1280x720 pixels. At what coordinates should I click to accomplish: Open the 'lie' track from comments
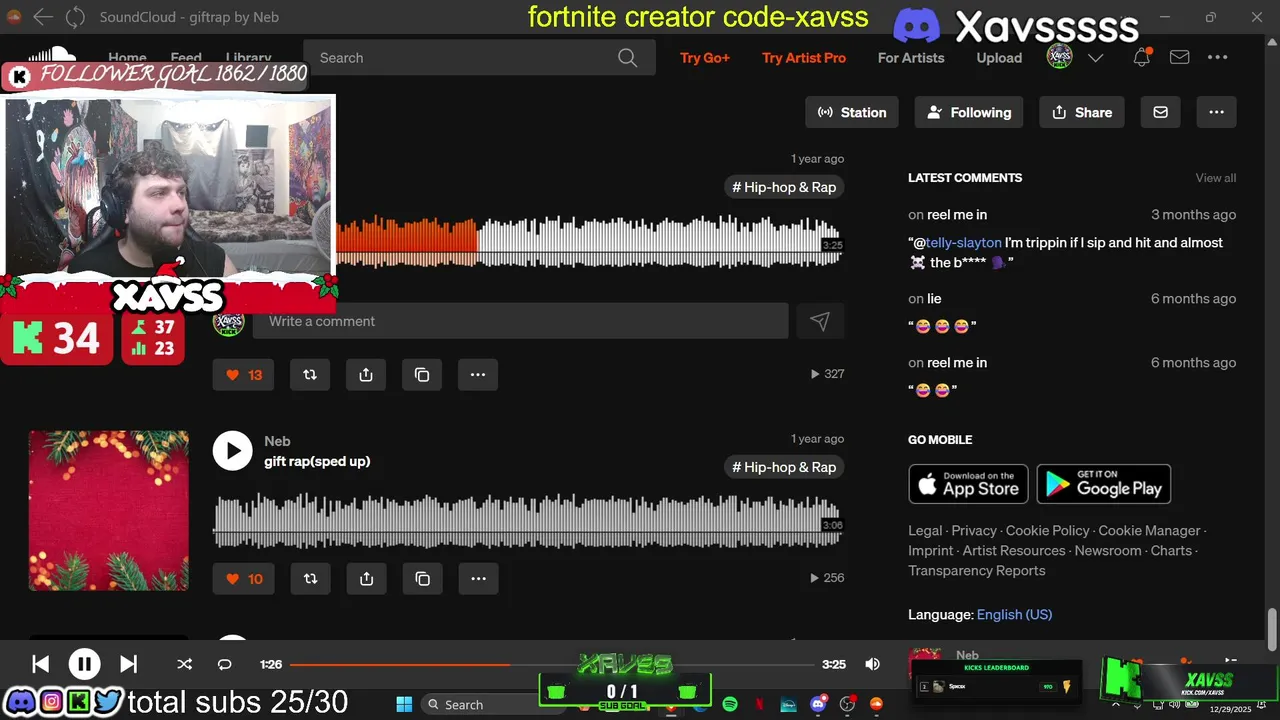(x=934, y=298)
